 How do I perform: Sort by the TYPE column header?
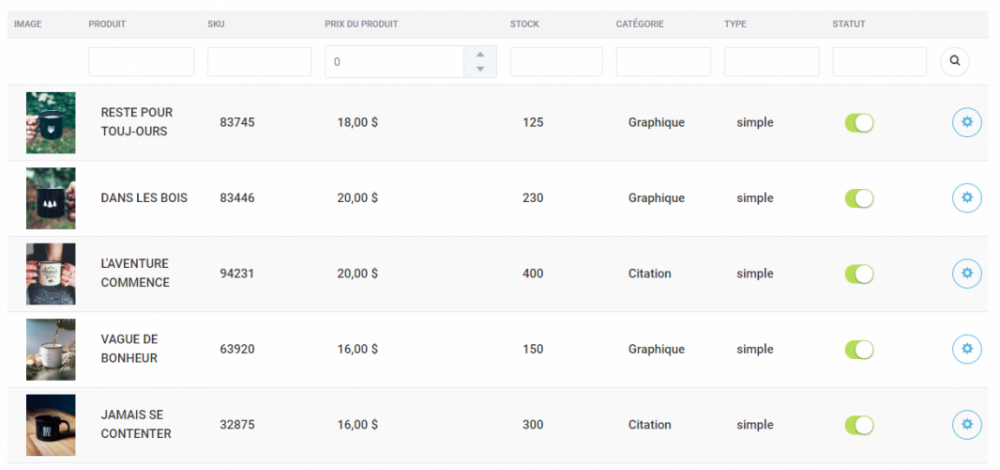735,24
